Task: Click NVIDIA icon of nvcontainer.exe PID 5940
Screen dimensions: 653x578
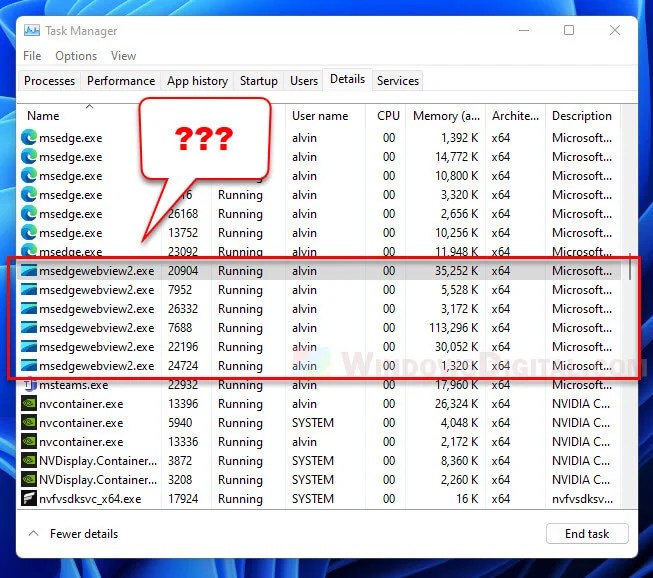Action: (29, 423)
